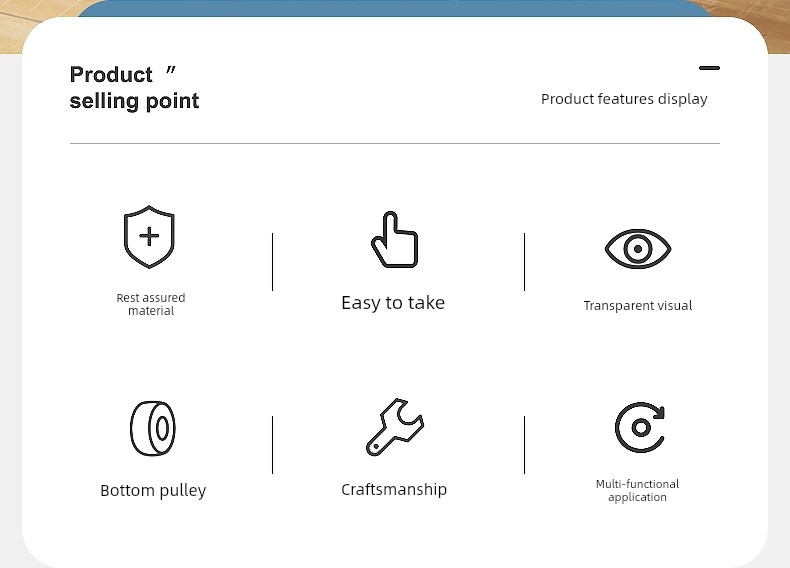Click the dash icon above features display
The image size is (790, 568).
click(709, 68)
